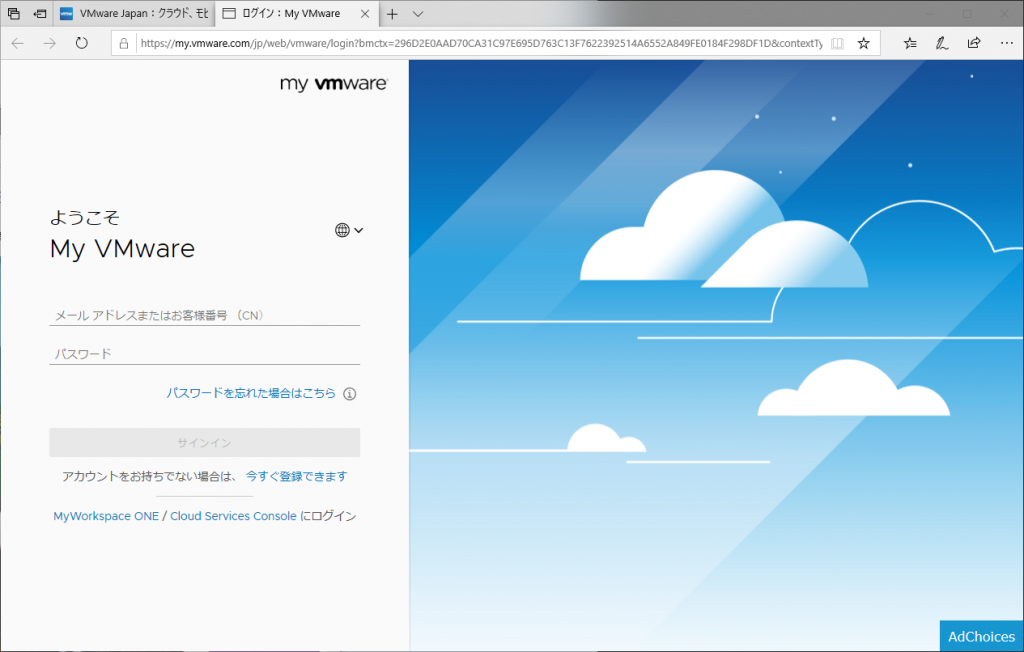1024x652 pixels.
Task: Open the Cloud Services Console link
Action: tap(233, 516)
